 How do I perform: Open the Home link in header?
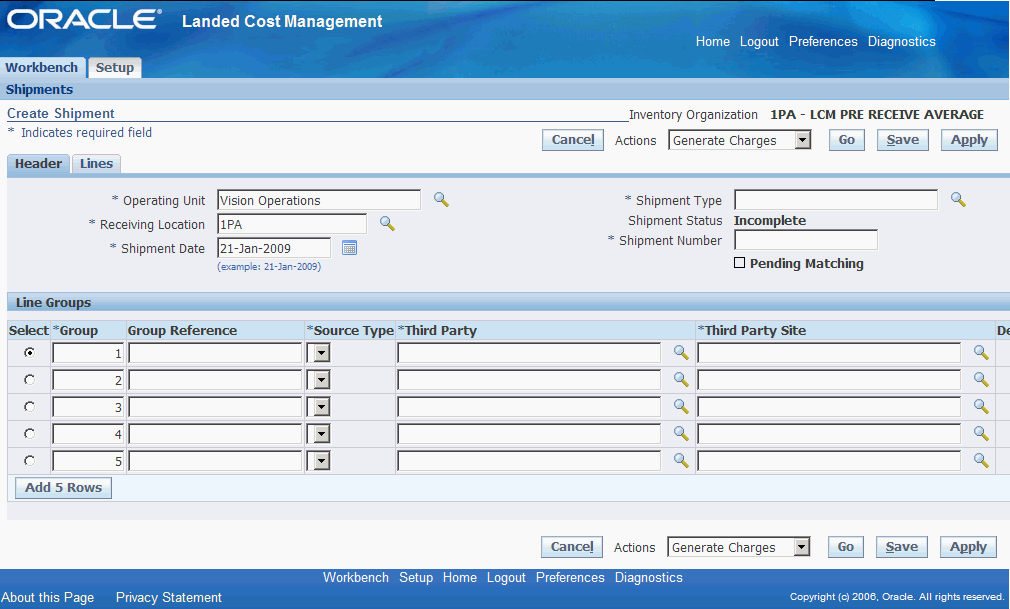[712, 41]
